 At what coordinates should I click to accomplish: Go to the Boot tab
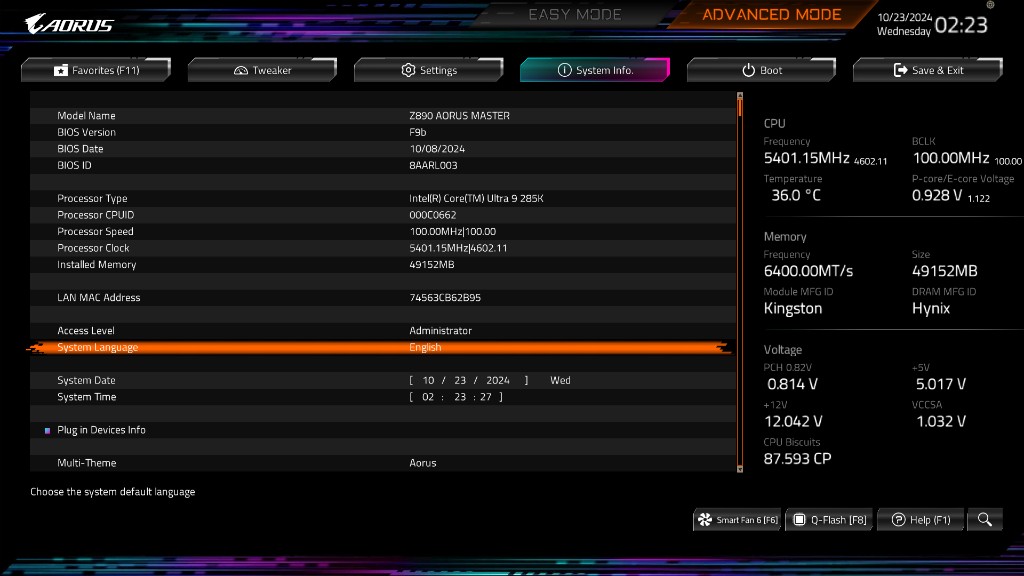pos(761,70)
